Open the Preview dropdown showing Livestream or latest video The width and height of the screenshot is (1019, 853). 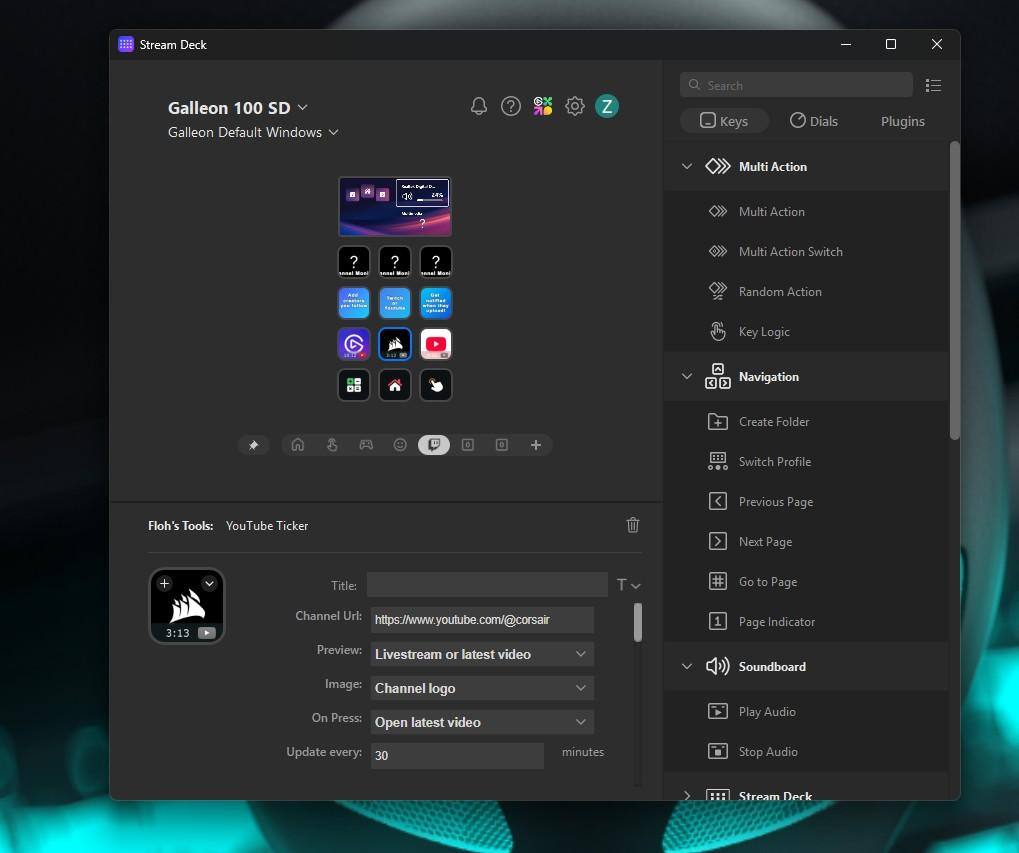482,654
